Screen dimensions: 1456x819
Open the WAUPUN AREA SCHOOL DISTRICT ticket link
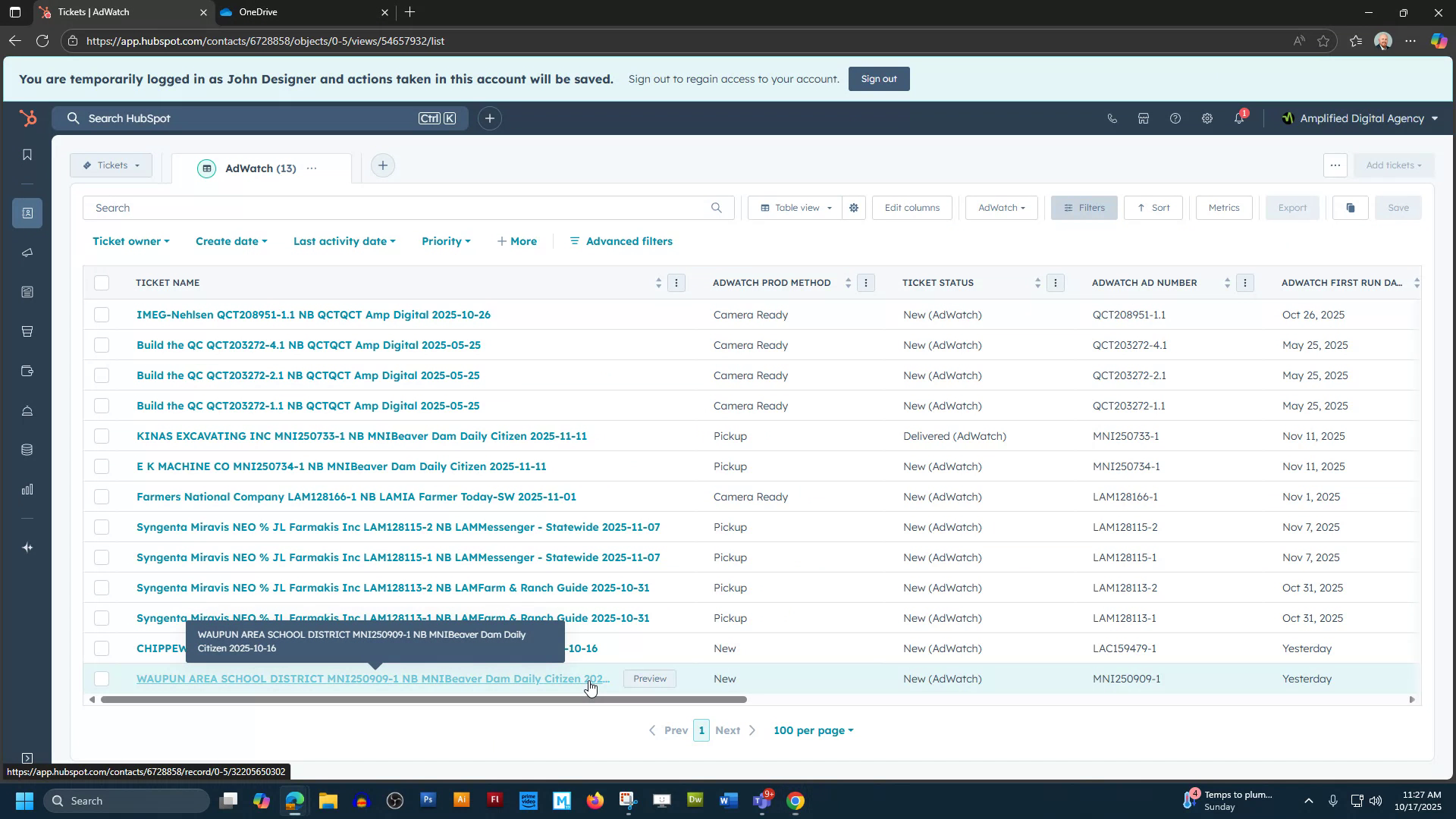(x=372, y=678)
